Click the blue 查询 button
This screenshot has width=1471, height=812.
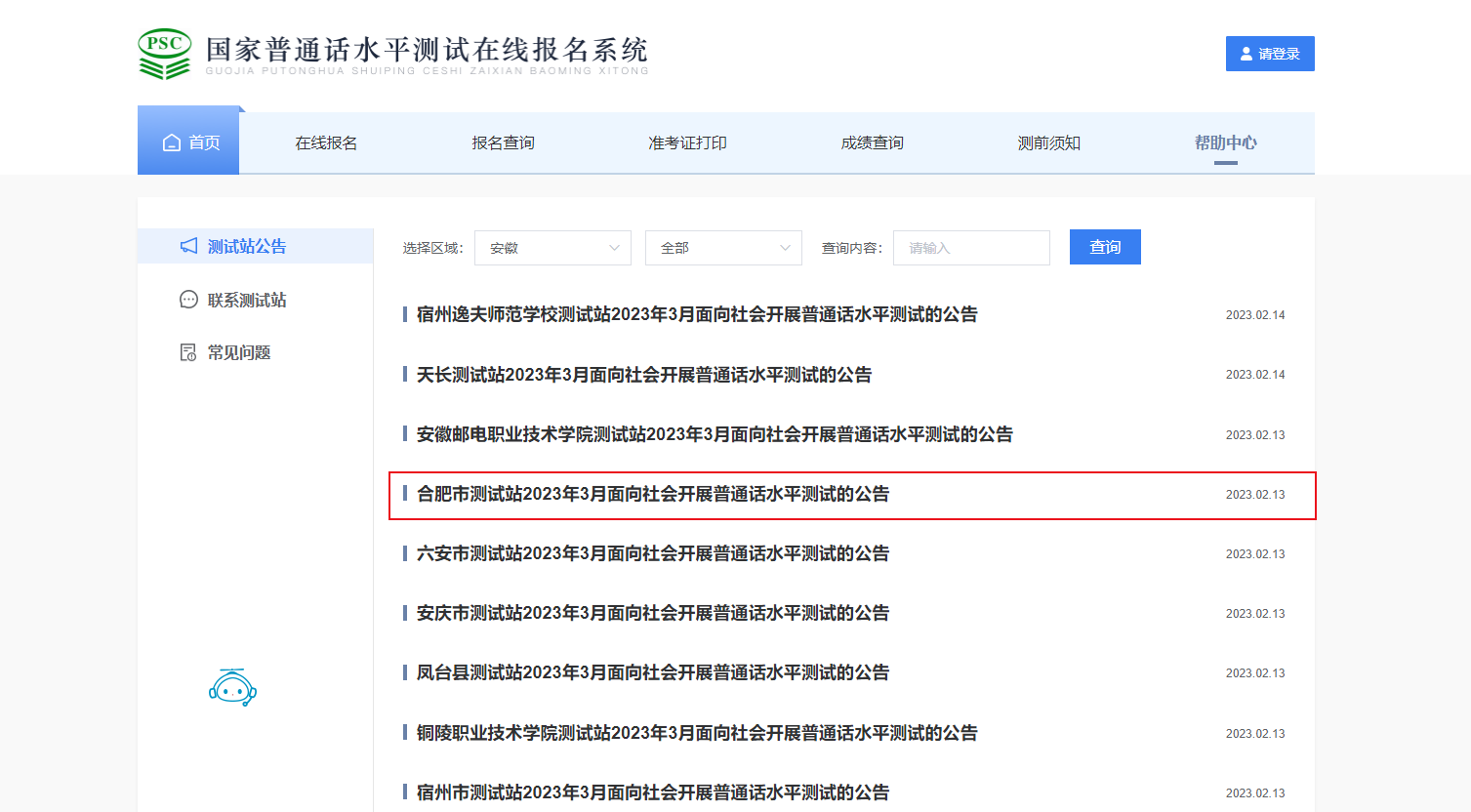point(1105,247)
